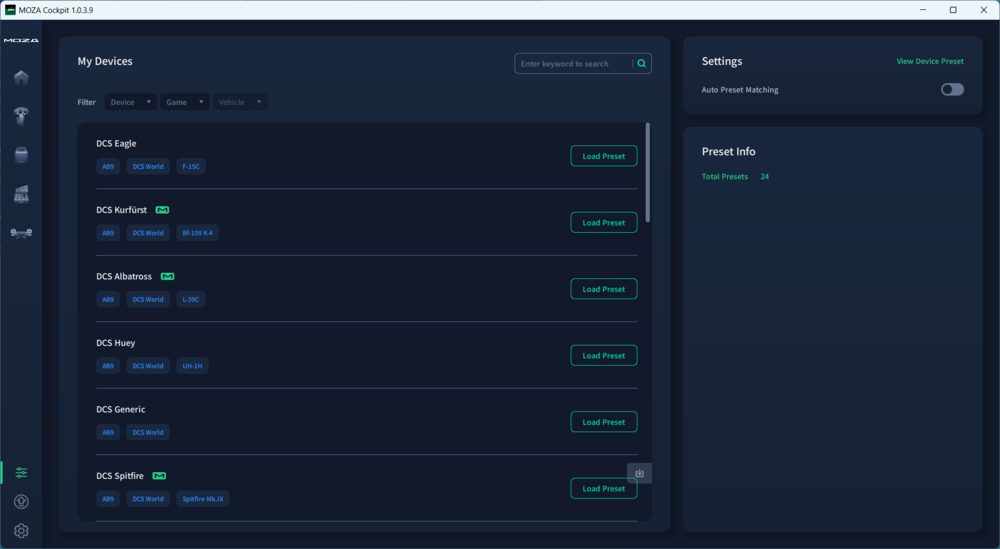Viewport: 1000px width, 549px height.
Task: Open the settings gear in sidebar
Action: [21, 531]
